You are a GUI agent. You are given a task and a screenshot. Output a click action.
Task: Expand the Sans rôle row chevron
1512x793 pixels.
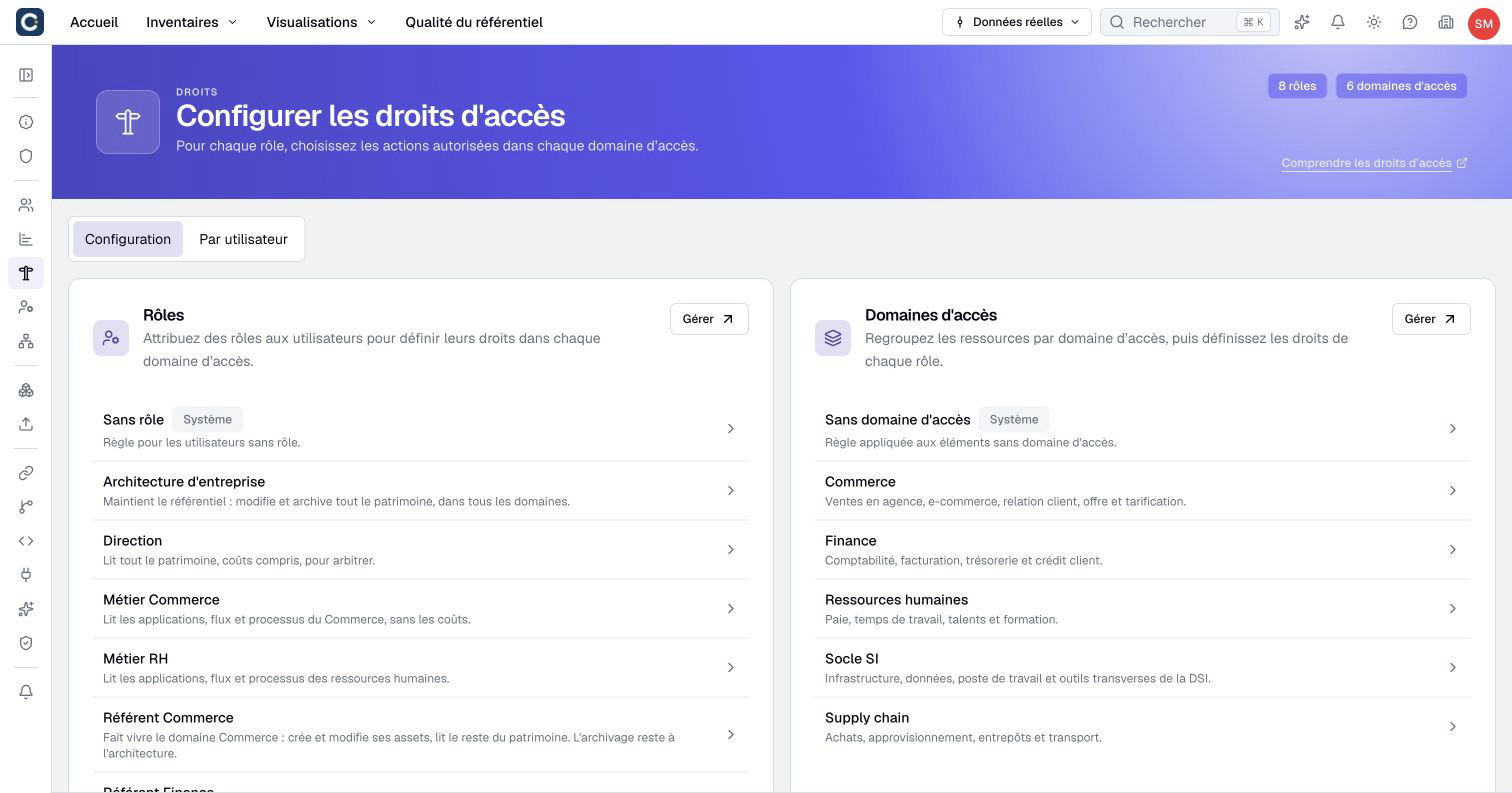(731, 429)
